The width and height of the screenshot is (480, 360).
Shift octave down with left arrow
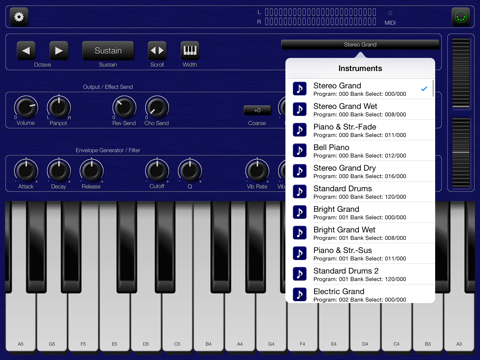pos(26,51)
